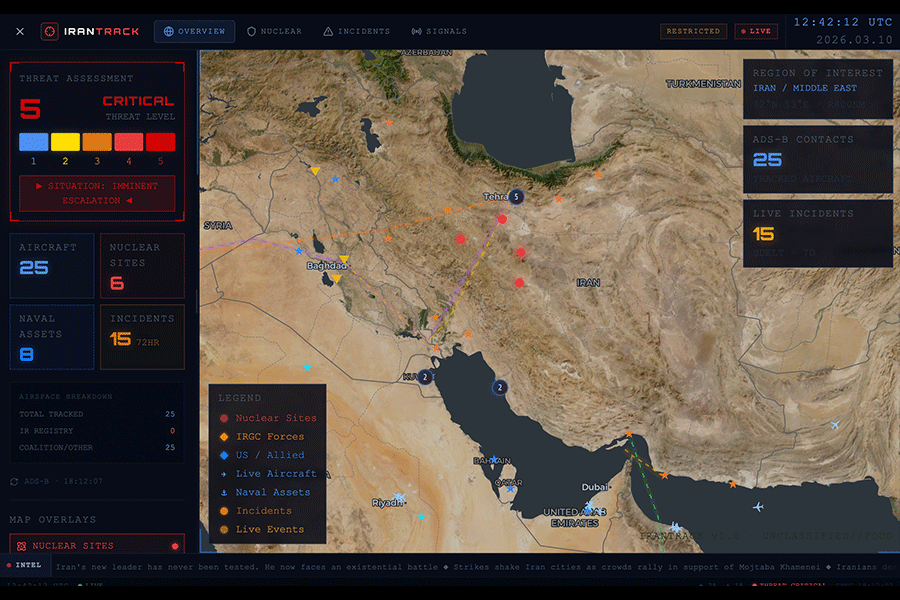Select the blue threat level 1 swatch
The width and height of the screenshot is (900, 600).
(x=33, y=142)
